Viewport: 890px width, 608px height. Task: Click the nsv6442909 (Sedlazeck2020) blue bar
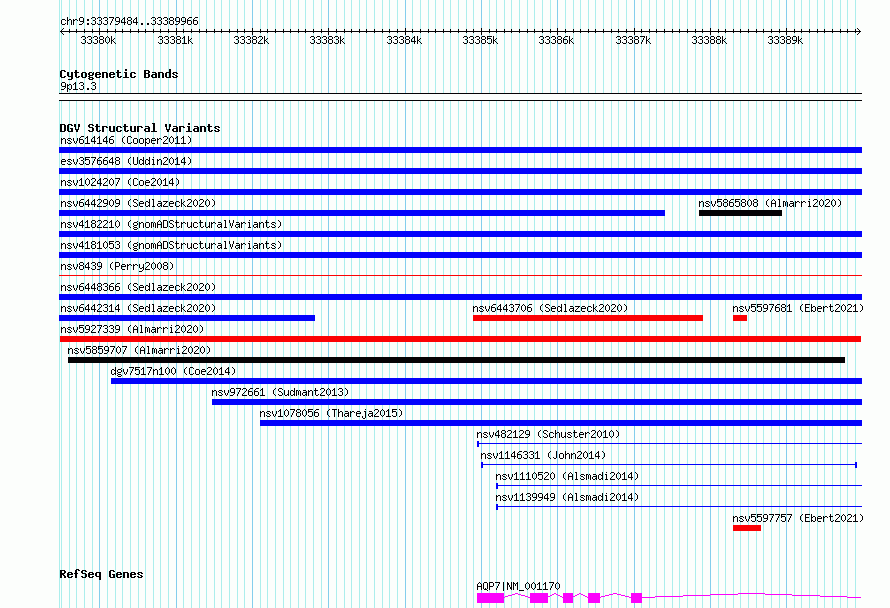pyautogui.click(x=362, y=213)
